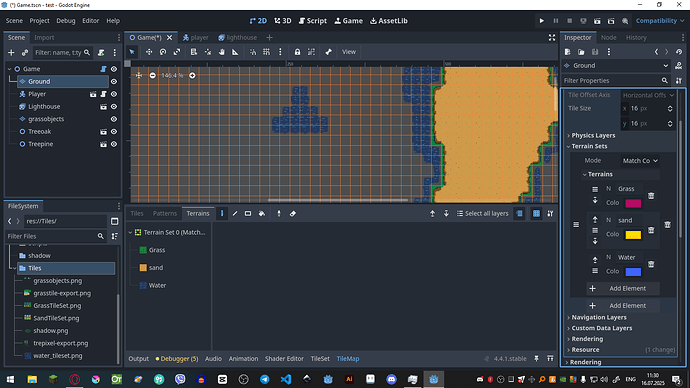Activate the eraser tool in TileMap panel
690x388 pixels.
coord(293,213)
